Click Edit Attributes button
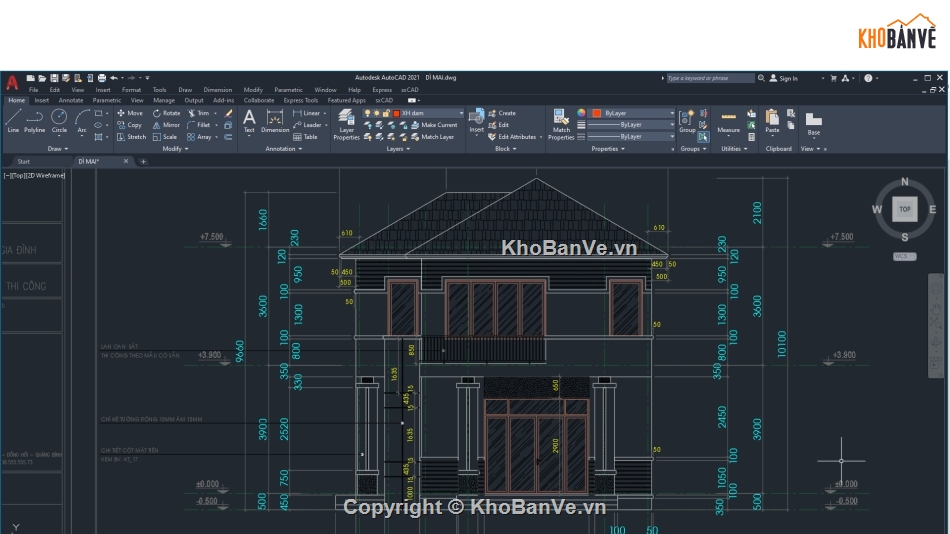The image size is (950, 534). point(512,137)
